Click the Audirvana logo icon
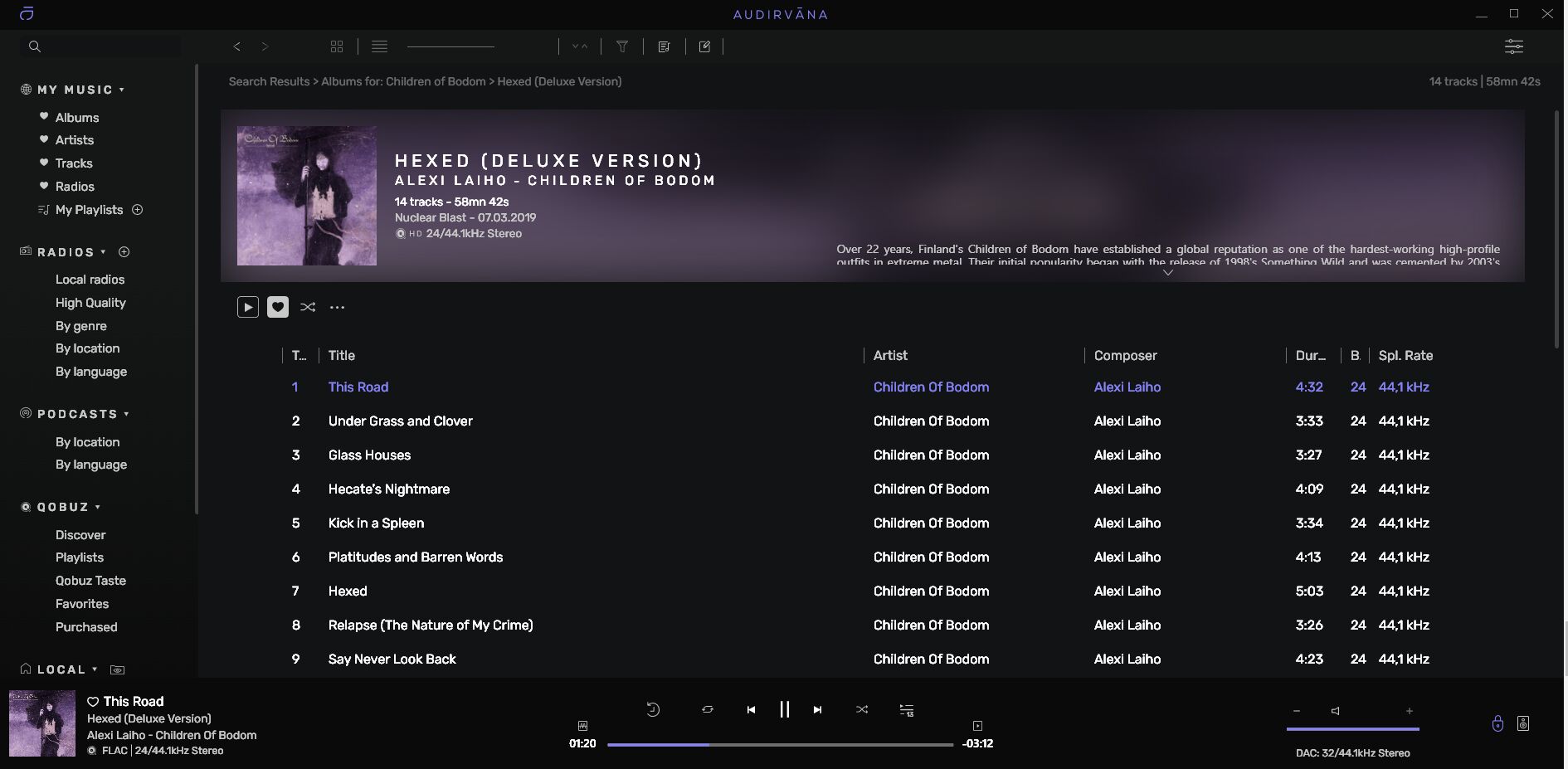1568x769 pixels. coord(27,13)
